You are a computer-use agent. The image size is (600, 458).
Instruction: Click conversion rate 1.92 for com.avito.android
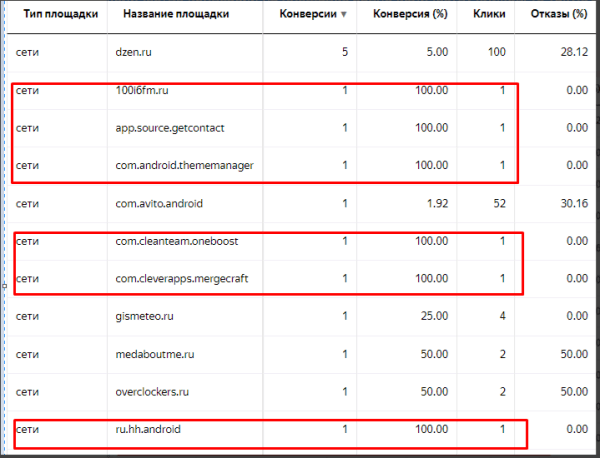pyautogui.click(x=437, y=203)
